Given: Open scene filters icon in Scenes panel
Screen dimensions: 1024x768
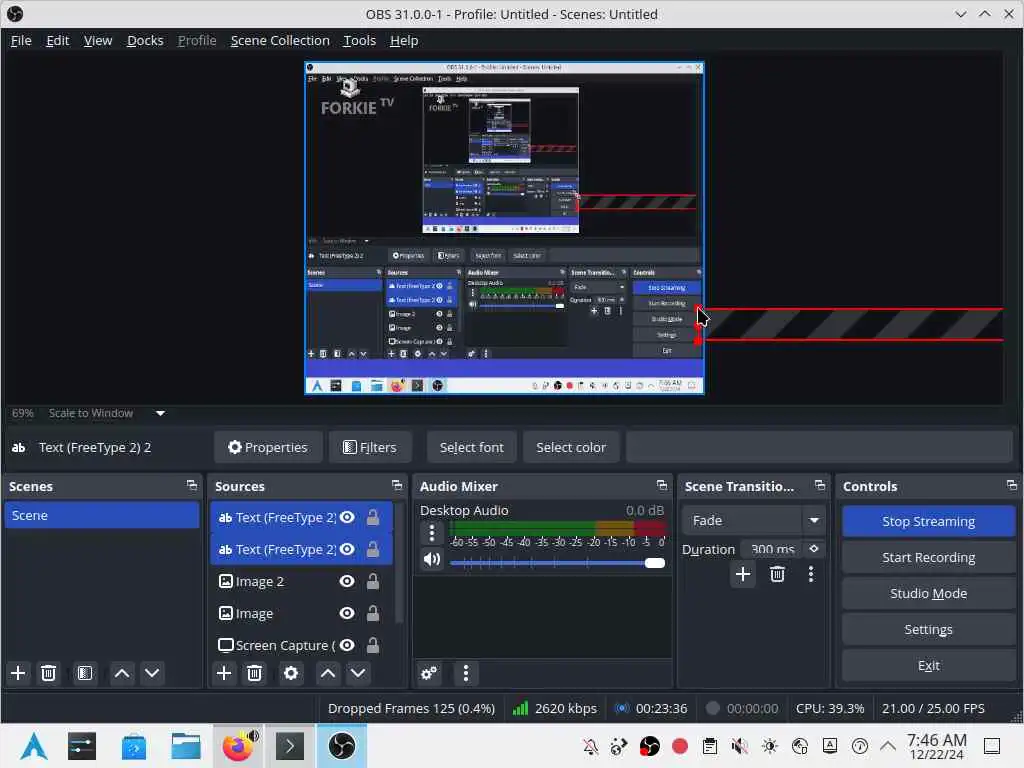Looking at the screenshot, I should (84, 673).
